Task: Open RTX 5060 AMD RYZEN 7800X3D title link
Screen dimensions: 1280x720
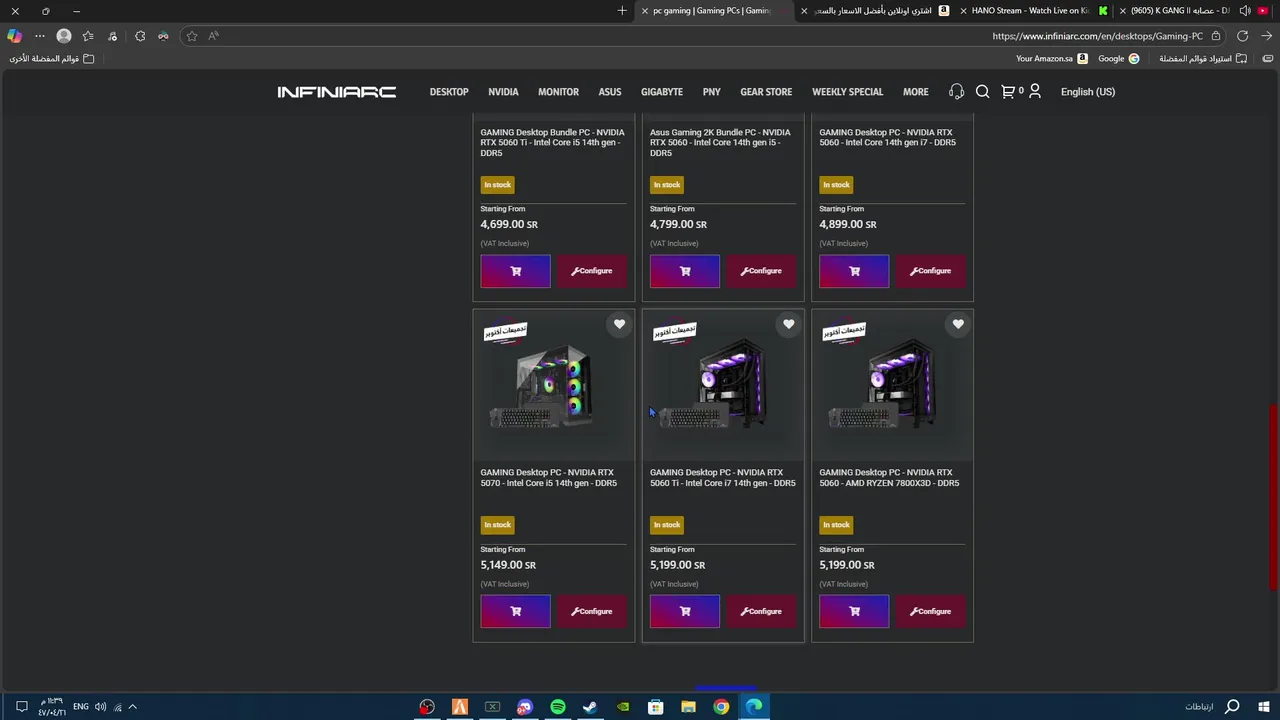Action: coord(889,478)
